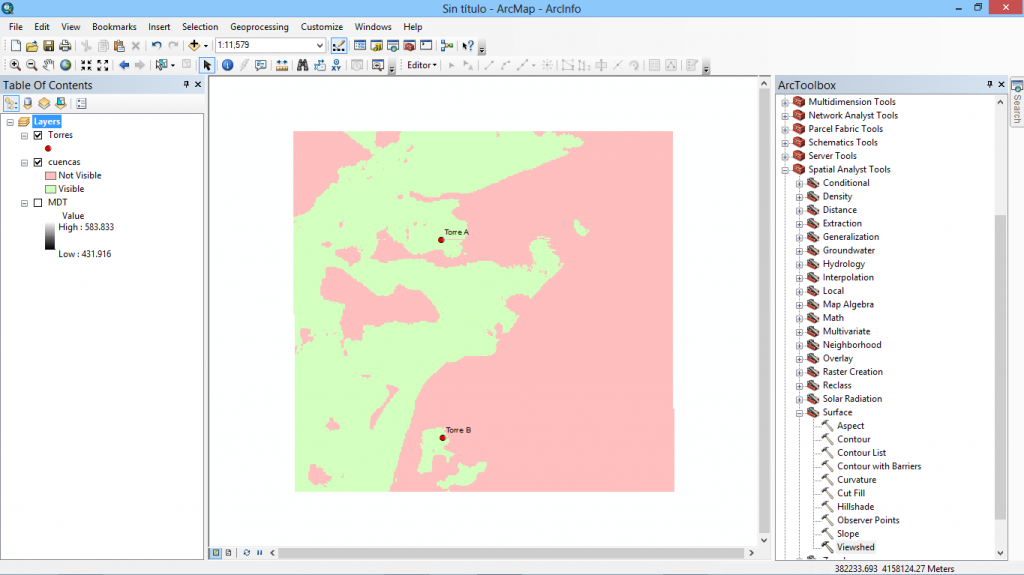Hide the cuencas layer
The width and height of the screenshot is (1024, 575).
pos(38,162)
